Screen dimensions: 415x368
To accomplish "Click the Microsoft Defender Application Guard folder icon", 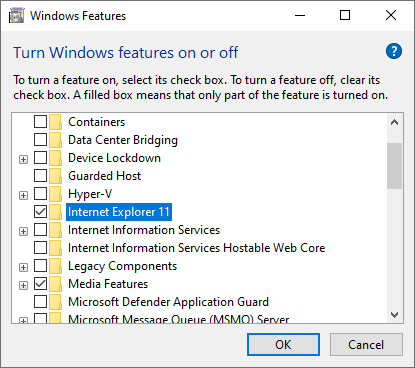I will (x=55, y=302).
